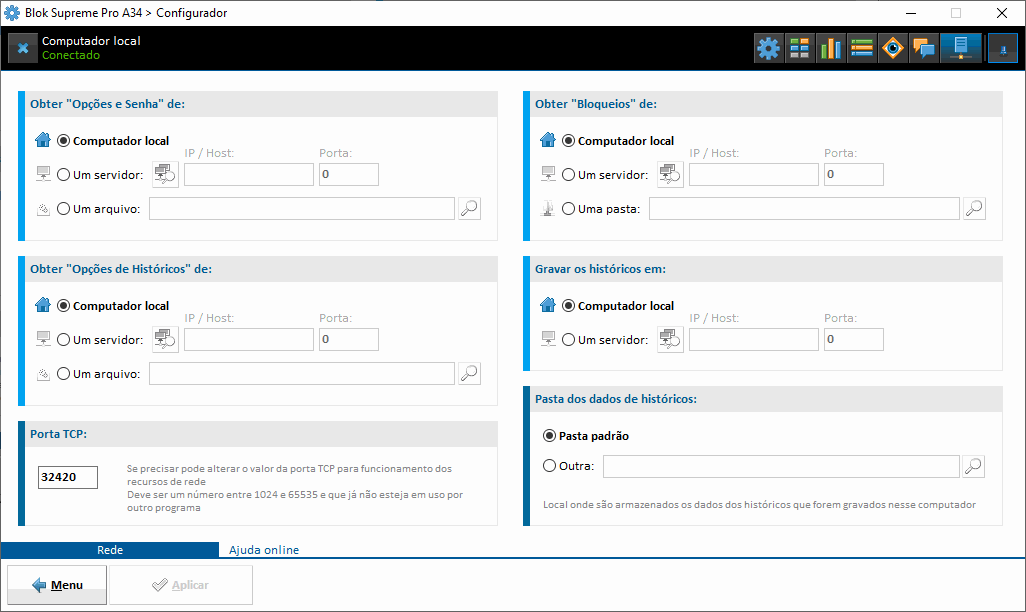Click the Menu back button
This screenshot has height=612, width=1026.
coord(57,585)
